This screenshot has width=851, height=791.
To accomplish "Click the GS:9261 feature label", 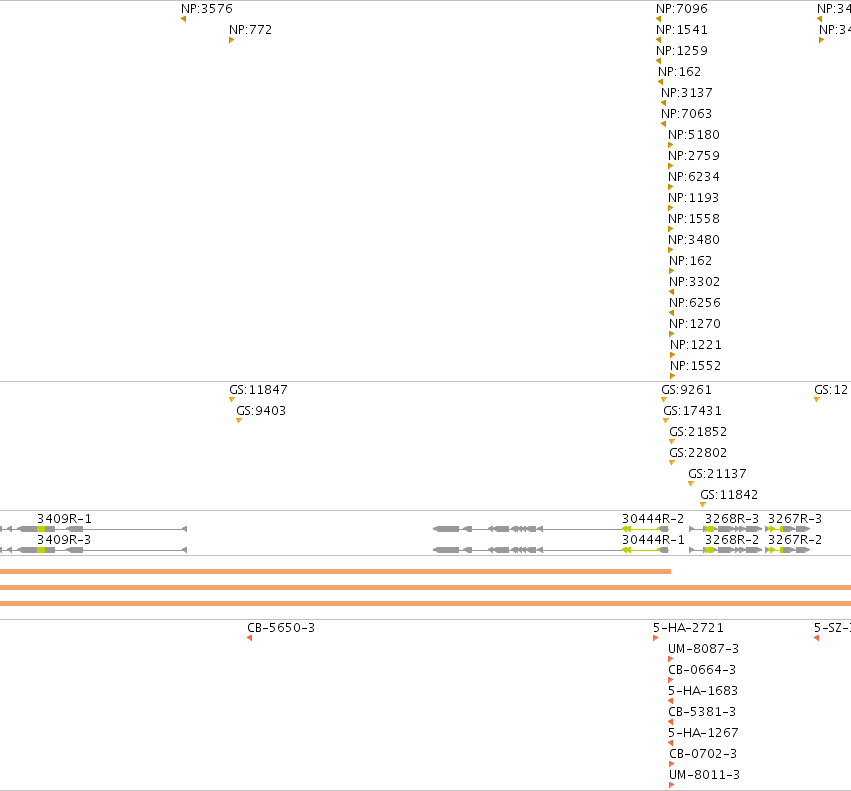I will [686, 390].
